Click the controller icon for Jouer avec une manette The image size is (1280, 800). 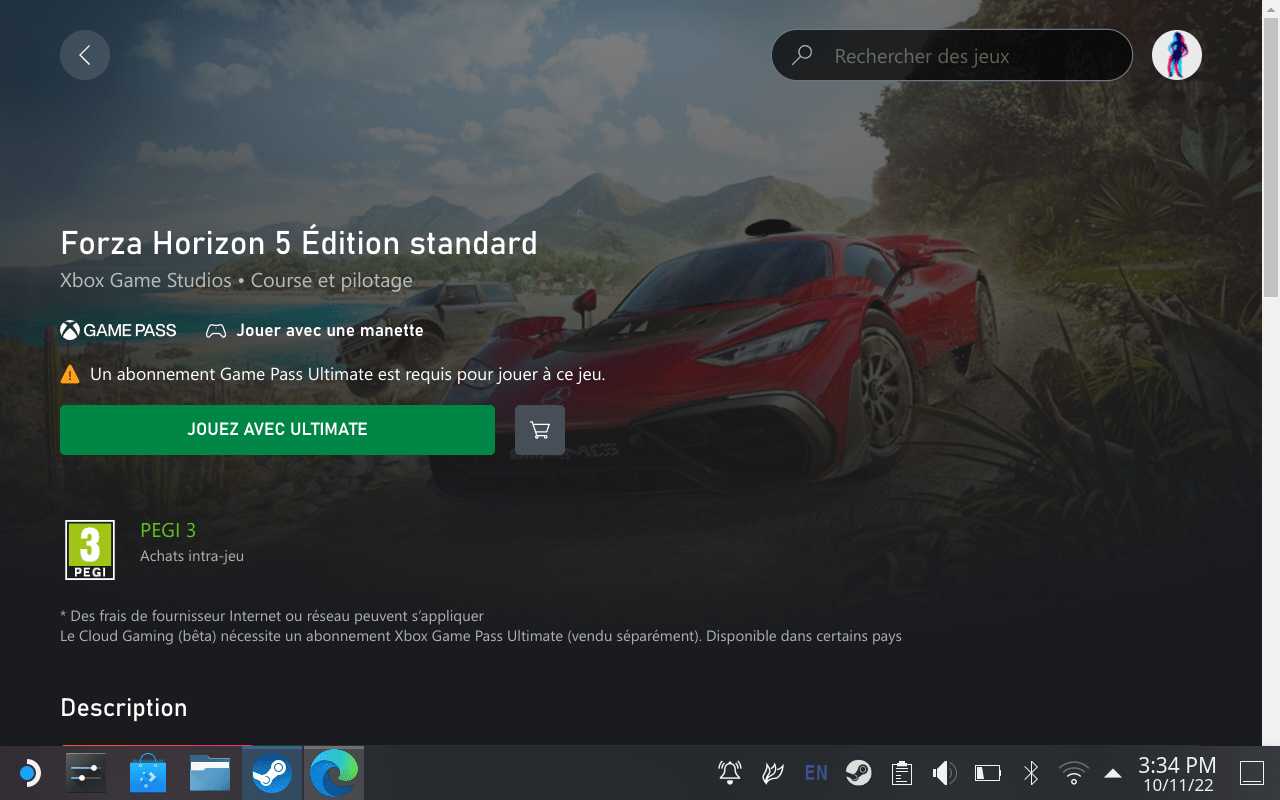click(216, 331)
